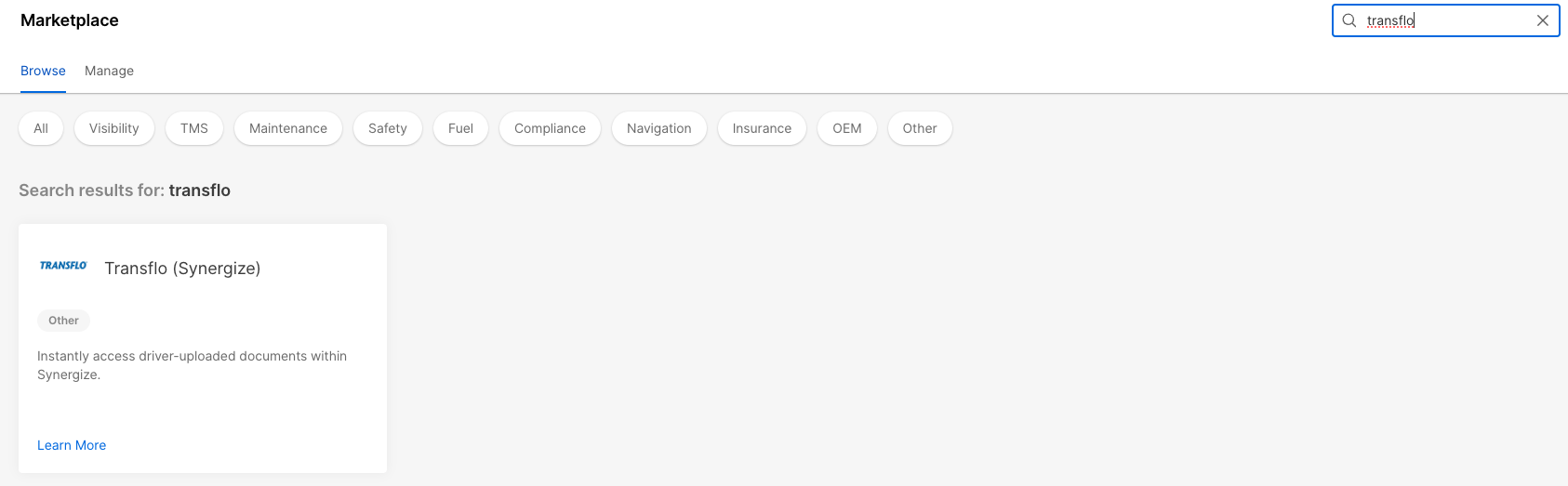
Task: Filter by Maintenance category
Action: tap(288, 128)
